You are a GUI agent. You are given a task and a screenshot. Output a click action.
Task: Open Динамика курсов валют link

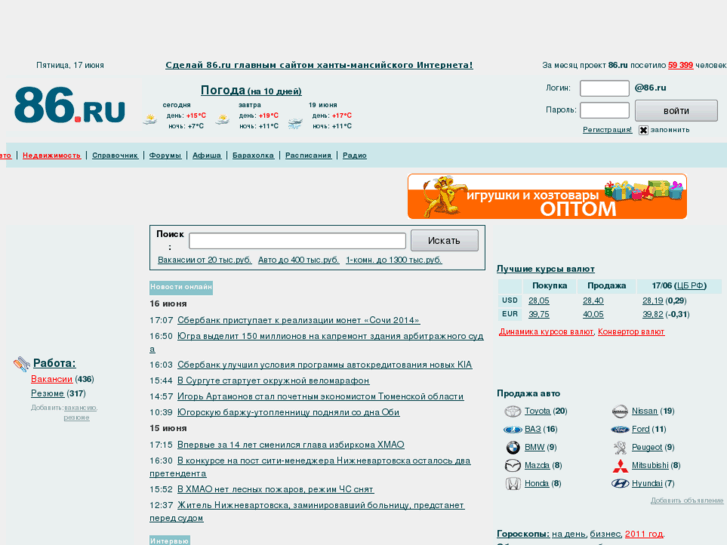pyautogui.click(x=546, y=332)
